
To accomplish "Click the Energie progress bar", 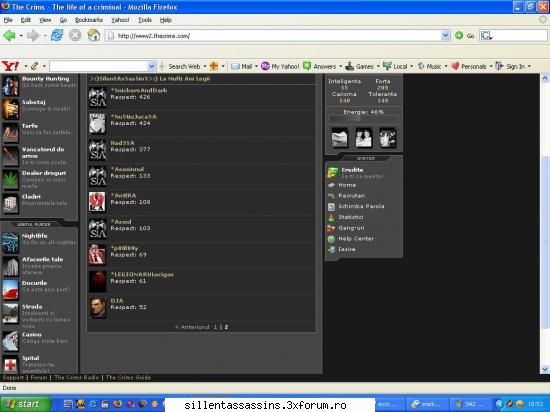I will click(x=363, y=119).
